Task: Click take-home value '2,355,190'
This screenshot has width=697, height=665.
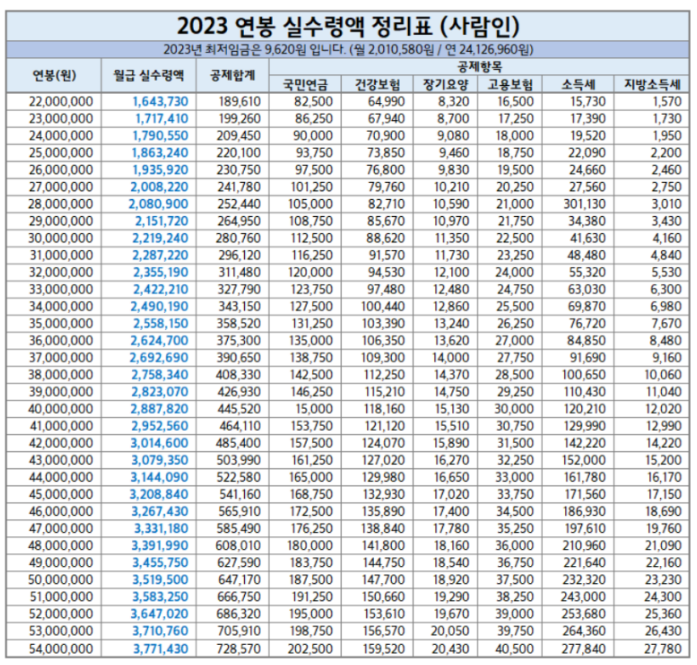Action: (161, 272)
